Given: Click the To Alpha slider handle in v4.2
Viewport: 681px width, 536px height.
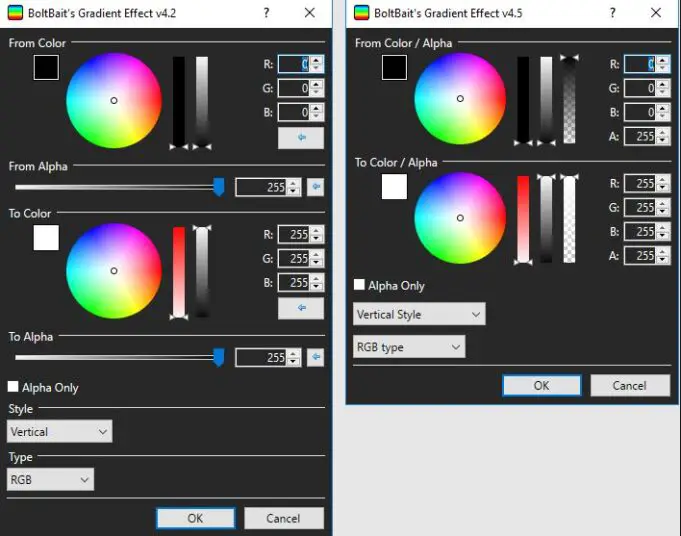Looking at the screenshot, I should tap(219, 357).
